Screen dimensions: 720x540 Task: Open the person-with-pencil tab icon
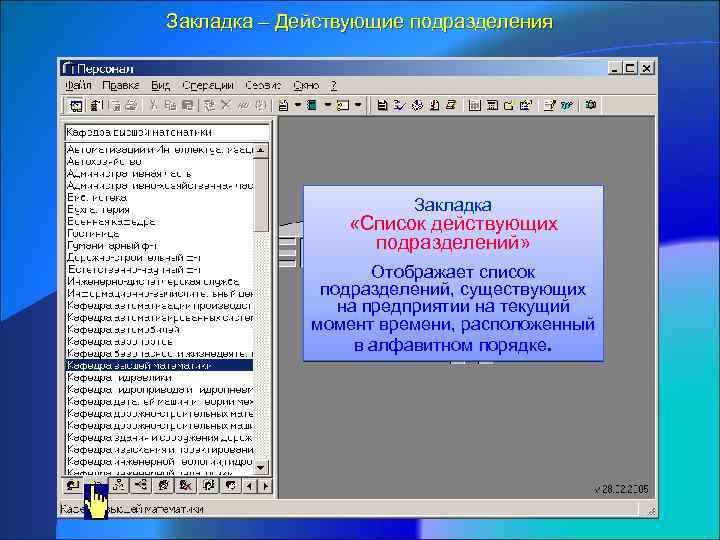[163, 485]
